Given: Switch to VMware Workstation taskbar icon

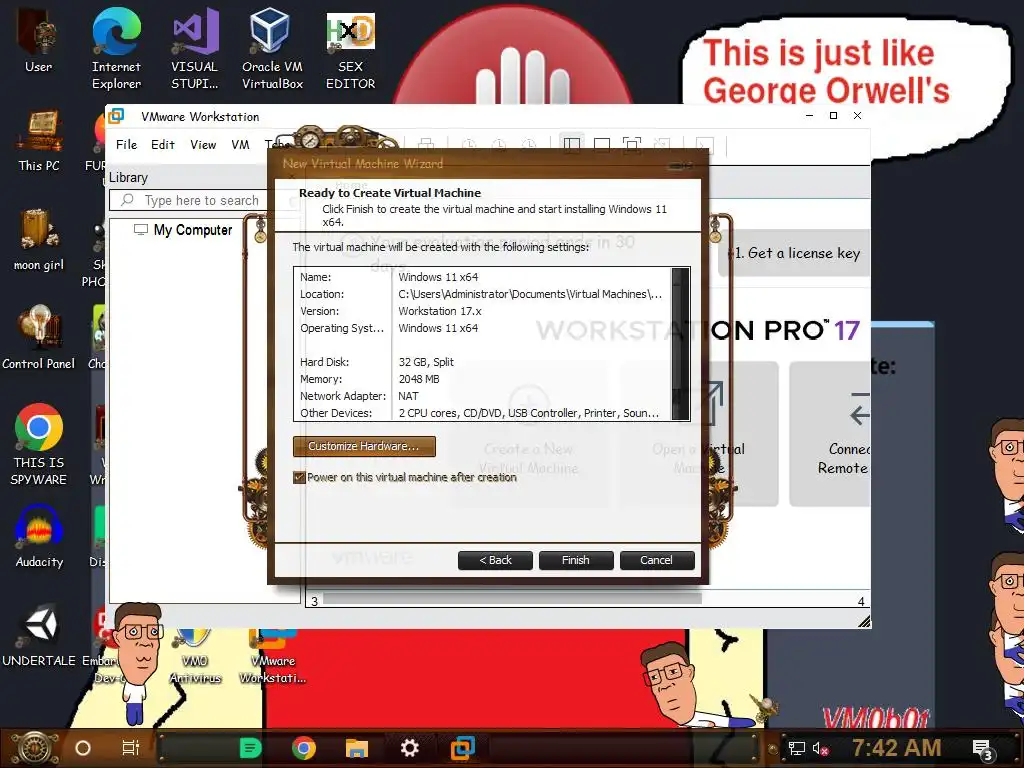Looking at the screenshot, I should tap(462, 748).
